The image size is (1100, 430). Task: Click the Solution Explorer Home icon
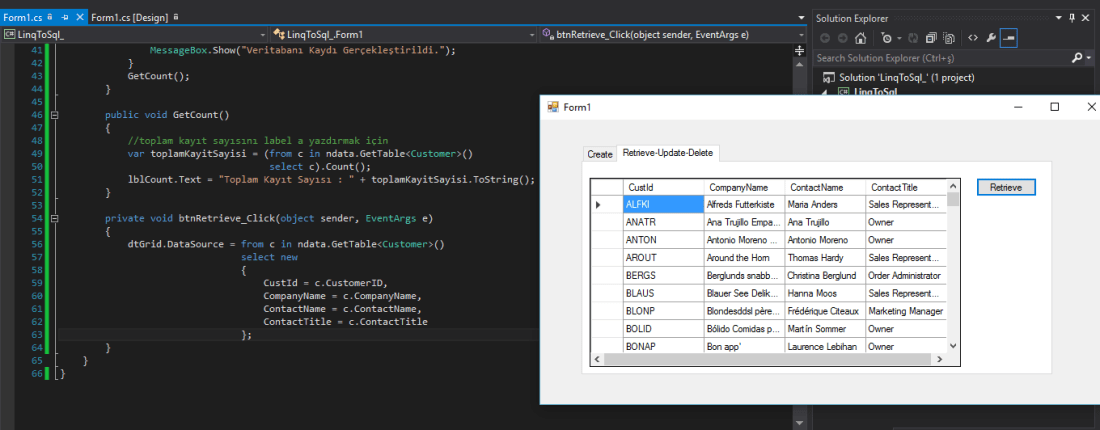[x=860, y=38]
